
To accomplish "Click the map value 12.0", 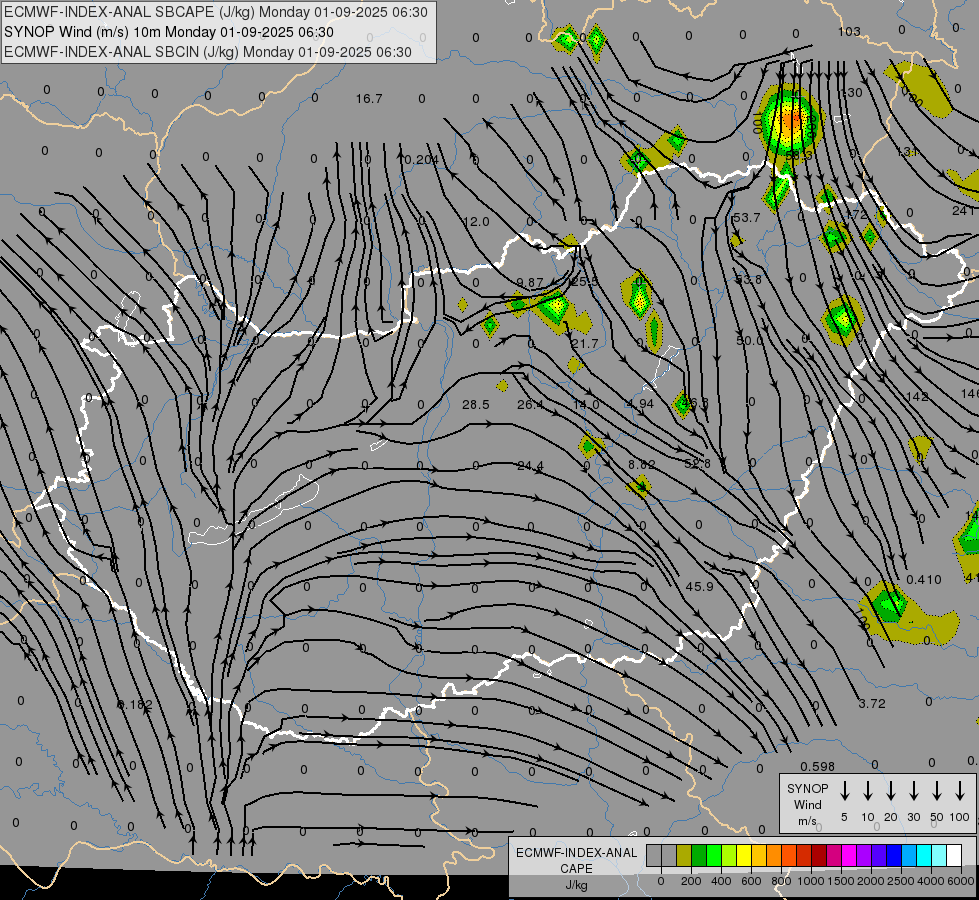I will point(476,222).
